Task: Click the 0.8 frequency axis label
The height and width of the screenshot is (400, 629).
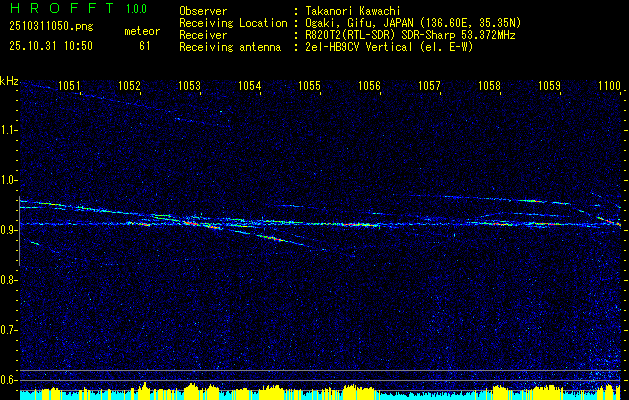Action: [7, 280]
